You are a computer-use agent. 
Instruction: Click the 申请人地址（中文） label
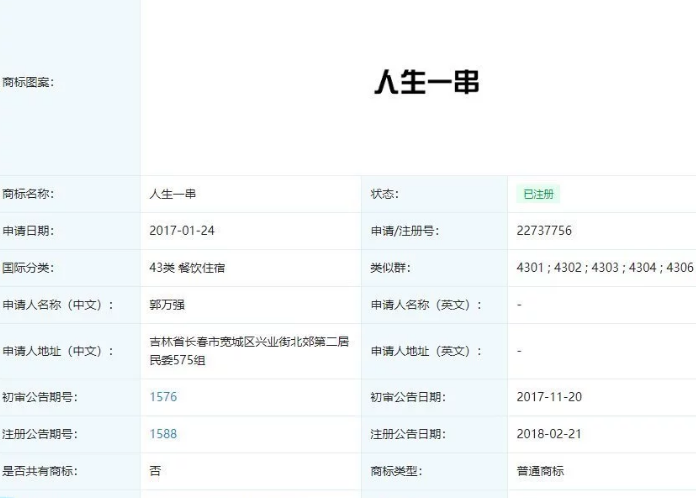coord(58,351)
